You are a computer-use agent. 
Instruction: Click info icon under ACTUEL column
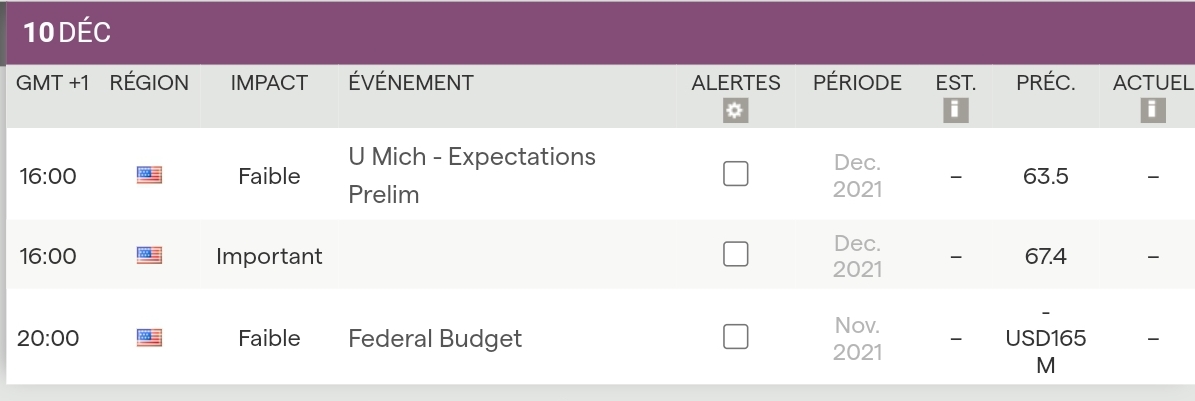[x=1152, y=110]
